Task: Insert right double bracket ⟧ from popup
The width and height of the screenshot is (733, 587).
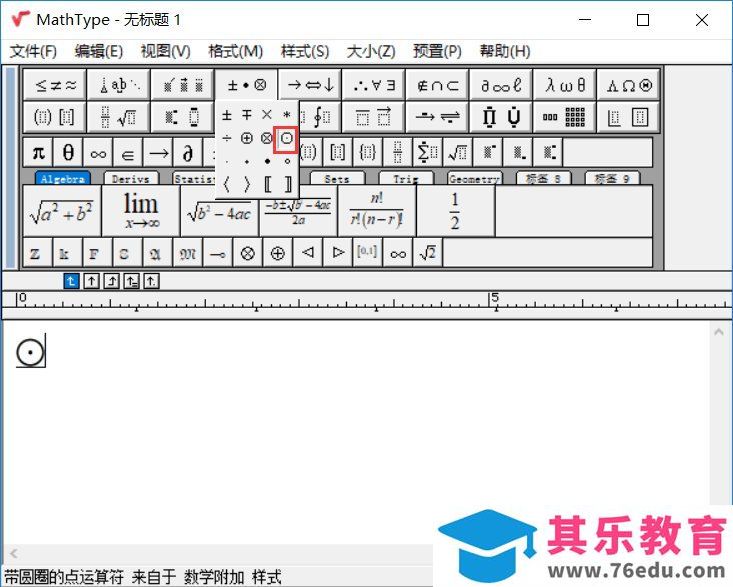Action: pyautogui.click(x=287, y=185)
